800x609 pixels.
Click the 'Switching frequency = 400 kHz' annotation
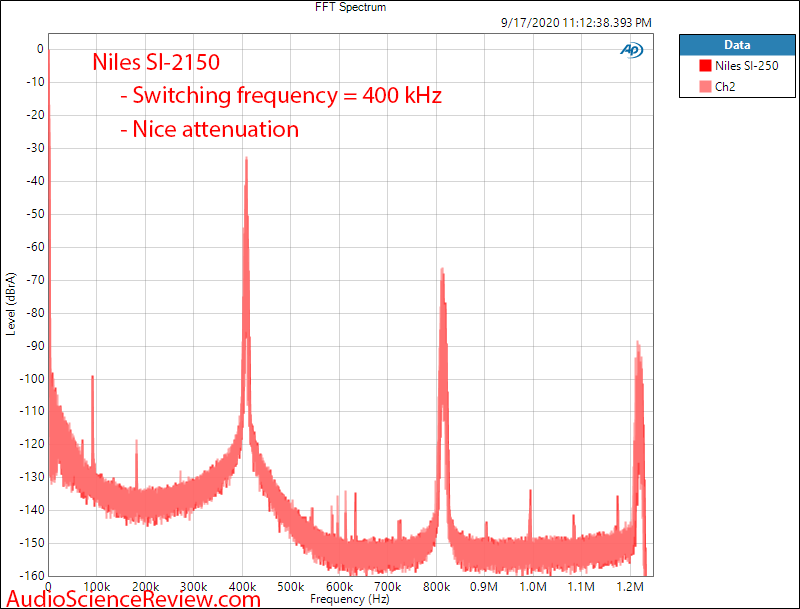(281, 95)
